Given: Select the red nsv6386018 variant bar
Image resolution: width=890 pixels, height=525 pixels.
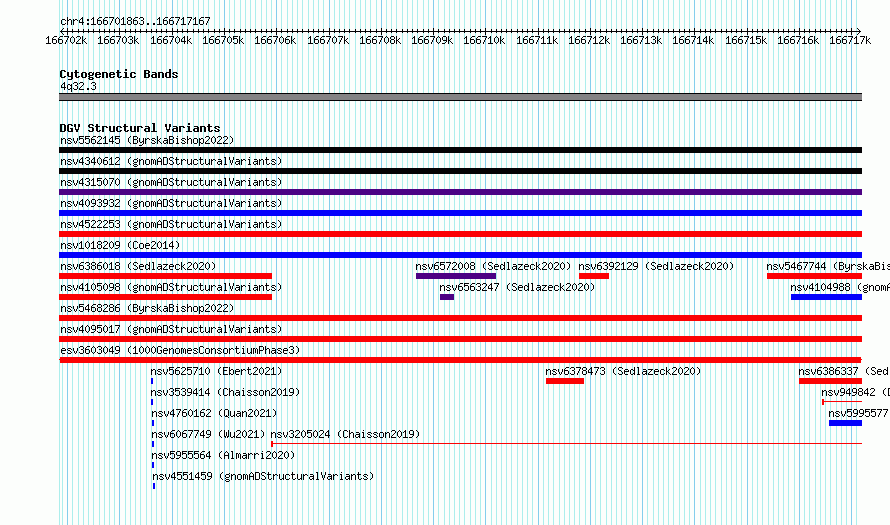Looking at the screenshot, I should click(165, 276).
